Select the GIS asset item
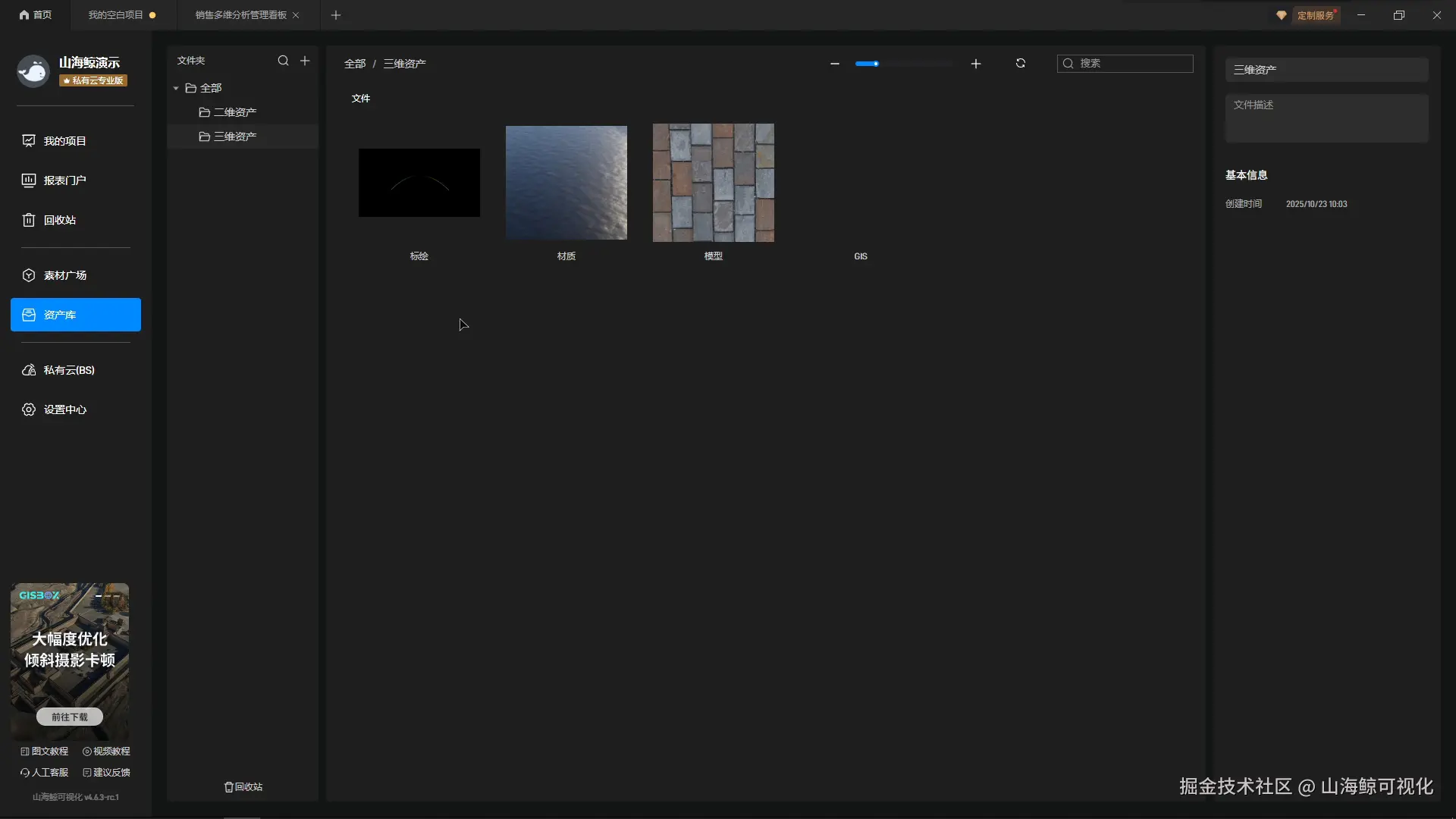Image resolution: width=1456 pixels, height=819 pixels. pyautogui.click(x=861, y=256)
